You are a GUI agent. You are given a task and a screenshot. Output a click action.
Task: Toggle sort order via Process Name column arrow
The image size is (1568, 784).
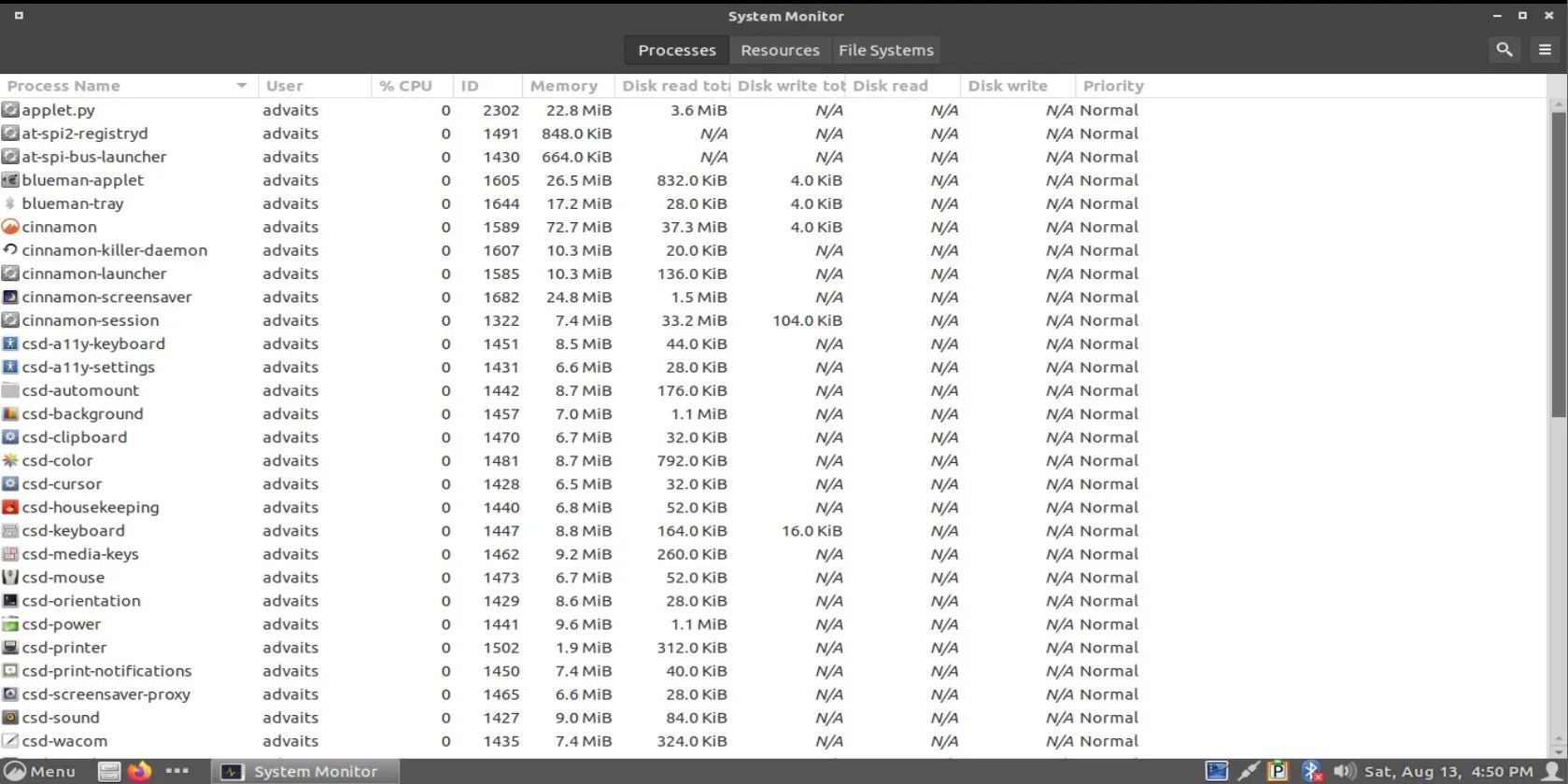242,86
